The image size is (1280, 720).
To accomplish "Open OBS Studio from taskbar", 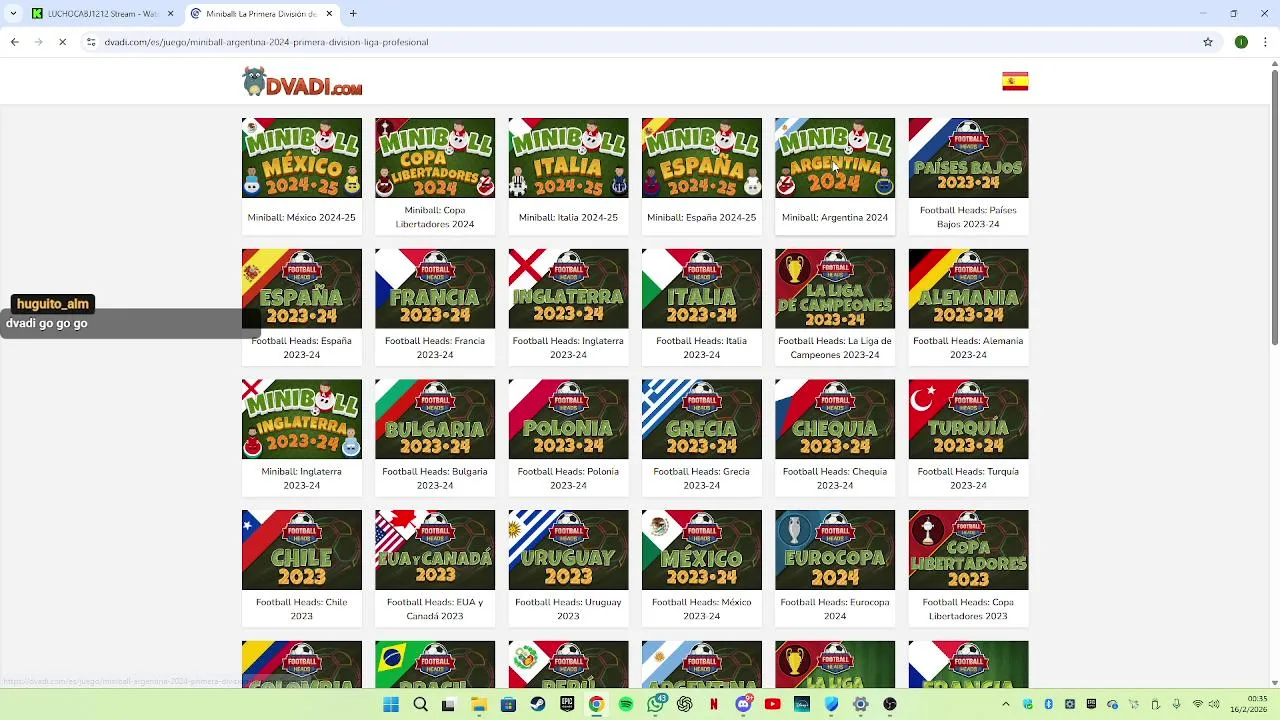I will point(890,704).
